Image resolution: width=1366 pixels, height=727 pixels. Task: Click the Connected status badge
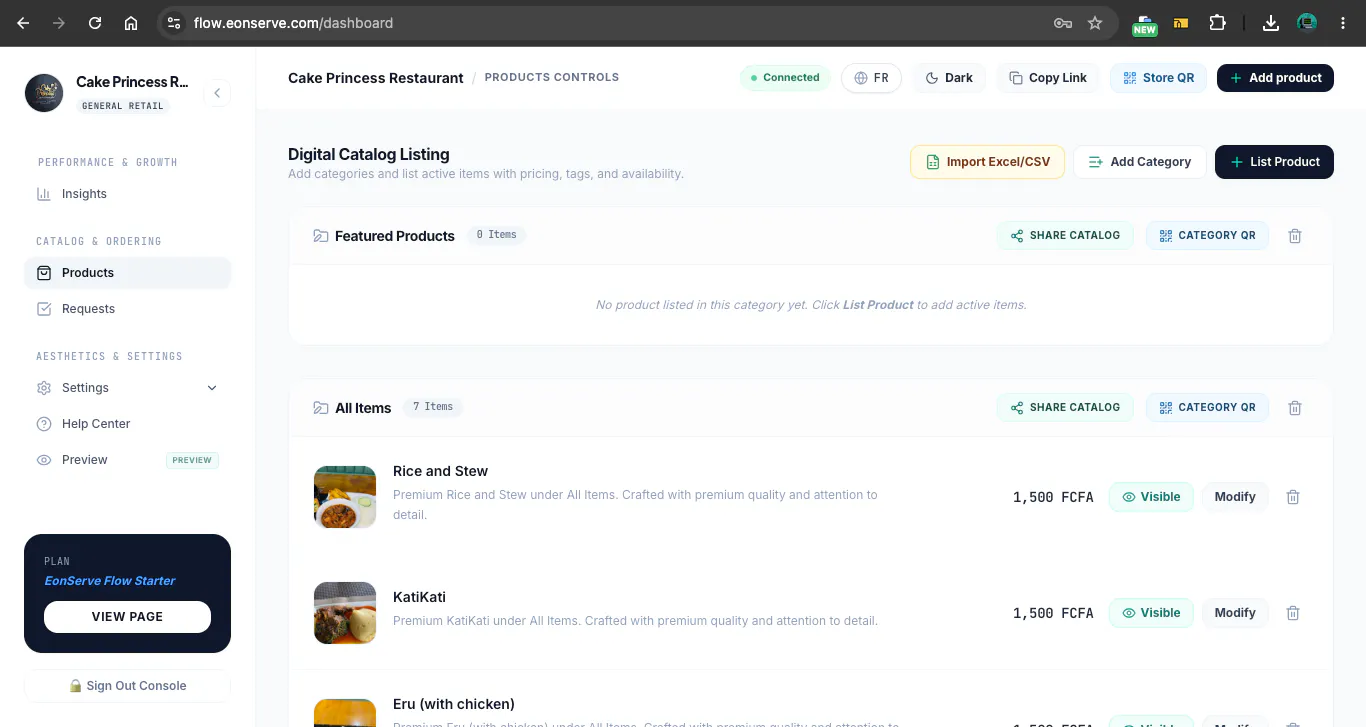pyautogui.click(x=785, y=78)
